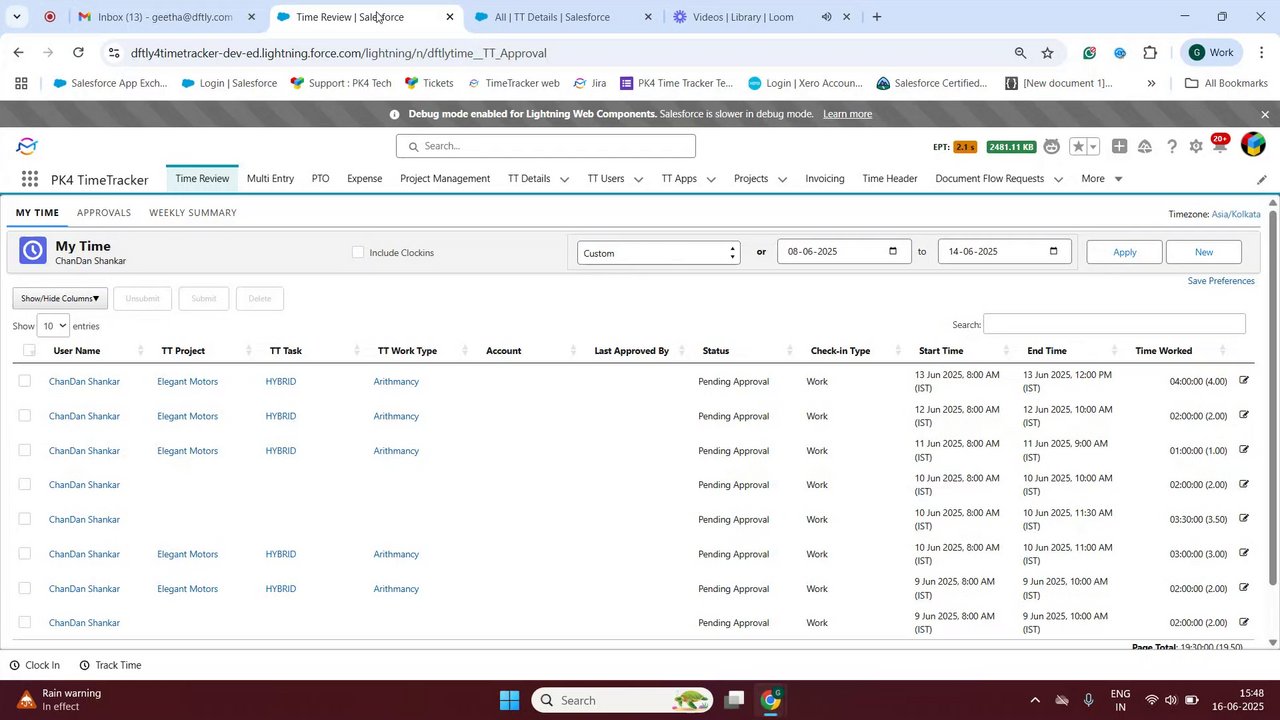The image size is (1280, 720).
Task: Open the Salesforce notifications bell
Action: (x=1219, y=147)
